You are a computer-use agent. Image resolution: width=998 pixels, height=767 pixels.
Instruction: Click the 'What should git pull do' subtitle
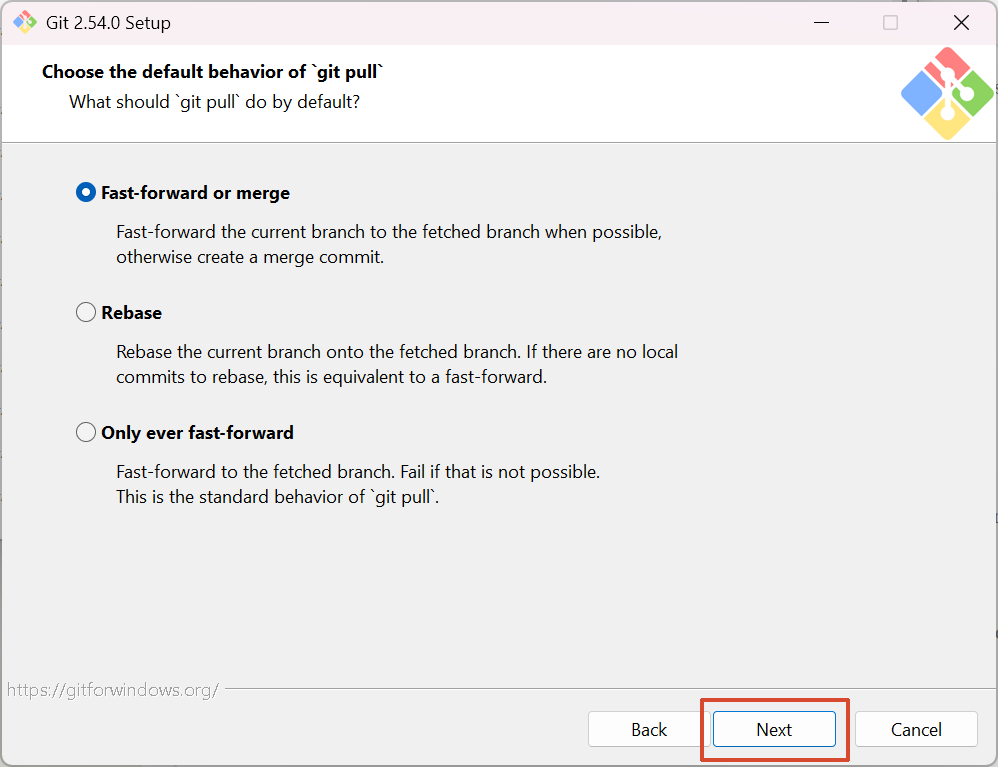coord(214,102)
